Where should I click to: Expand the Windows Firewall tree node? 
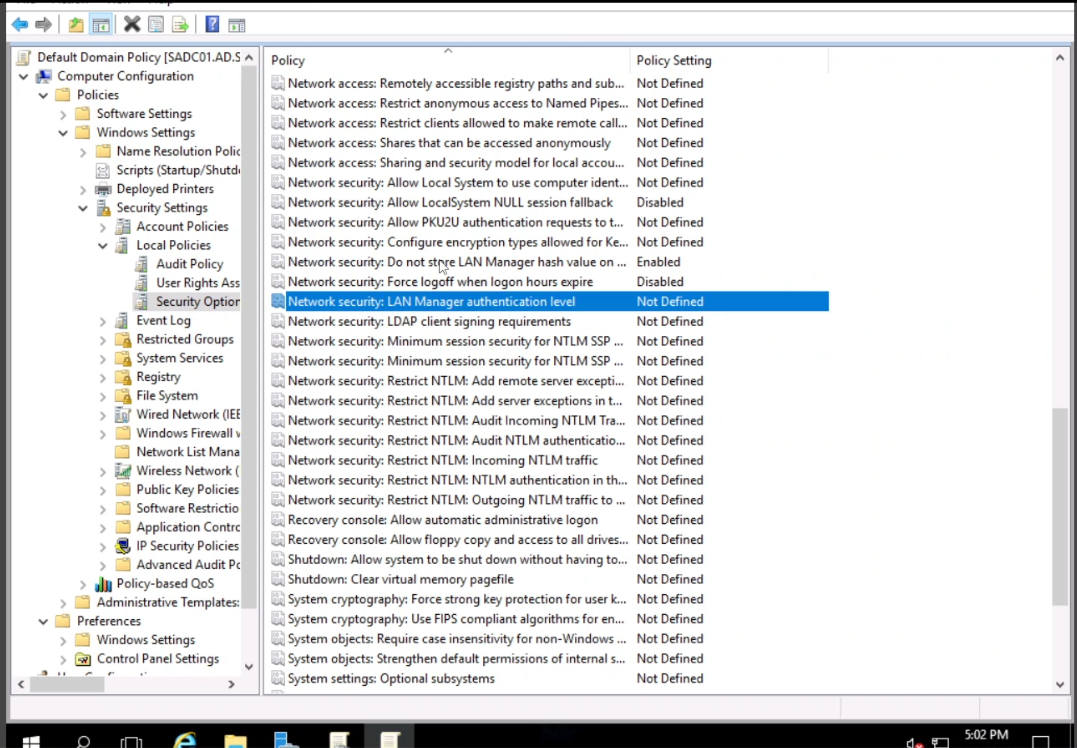click(x=103, y=434)
